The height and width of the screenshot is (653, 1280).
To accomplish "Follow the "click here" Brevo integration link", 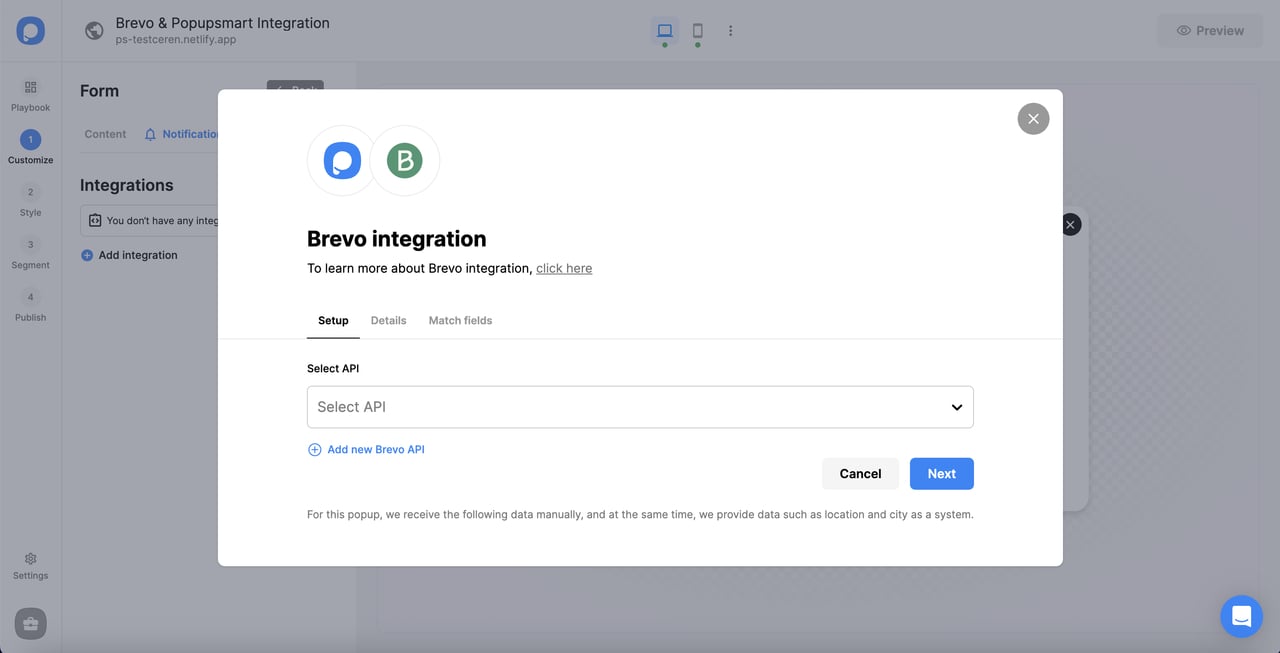I will tap(563, 268).
